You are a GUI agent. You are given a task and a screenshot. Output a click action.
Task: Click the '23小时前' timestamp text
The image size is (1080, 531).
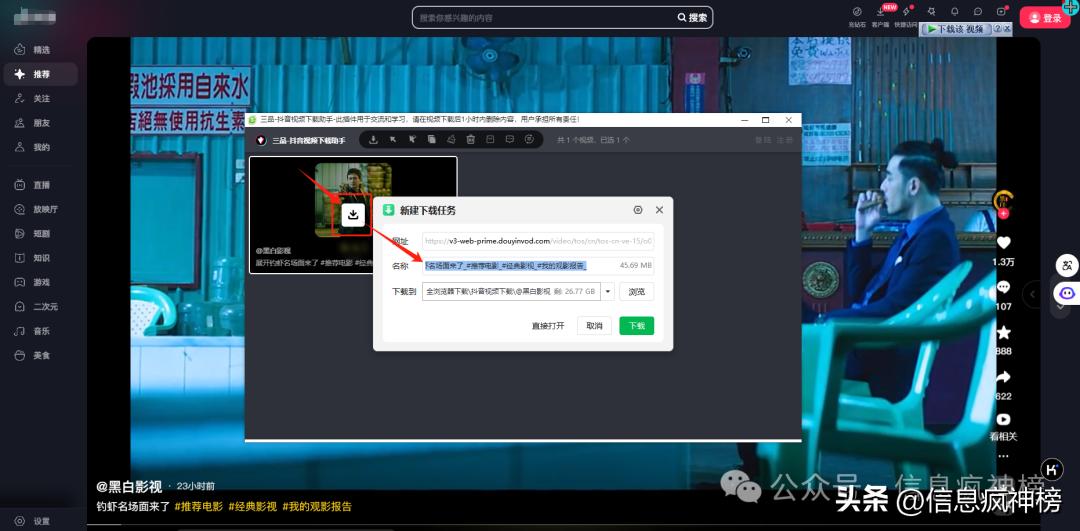(x=196, y=486)
